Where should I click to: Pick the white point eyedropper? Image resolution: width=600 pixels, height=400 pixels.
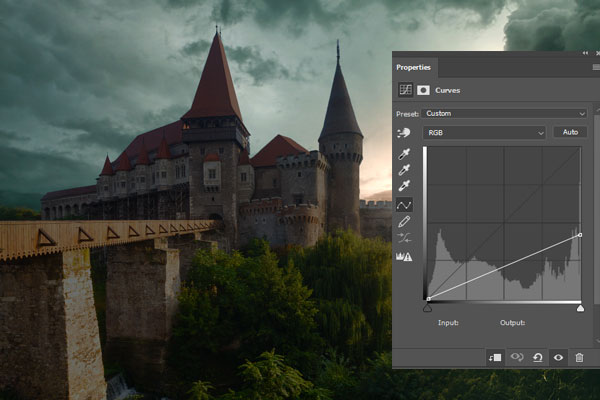(x=404, y=186)
